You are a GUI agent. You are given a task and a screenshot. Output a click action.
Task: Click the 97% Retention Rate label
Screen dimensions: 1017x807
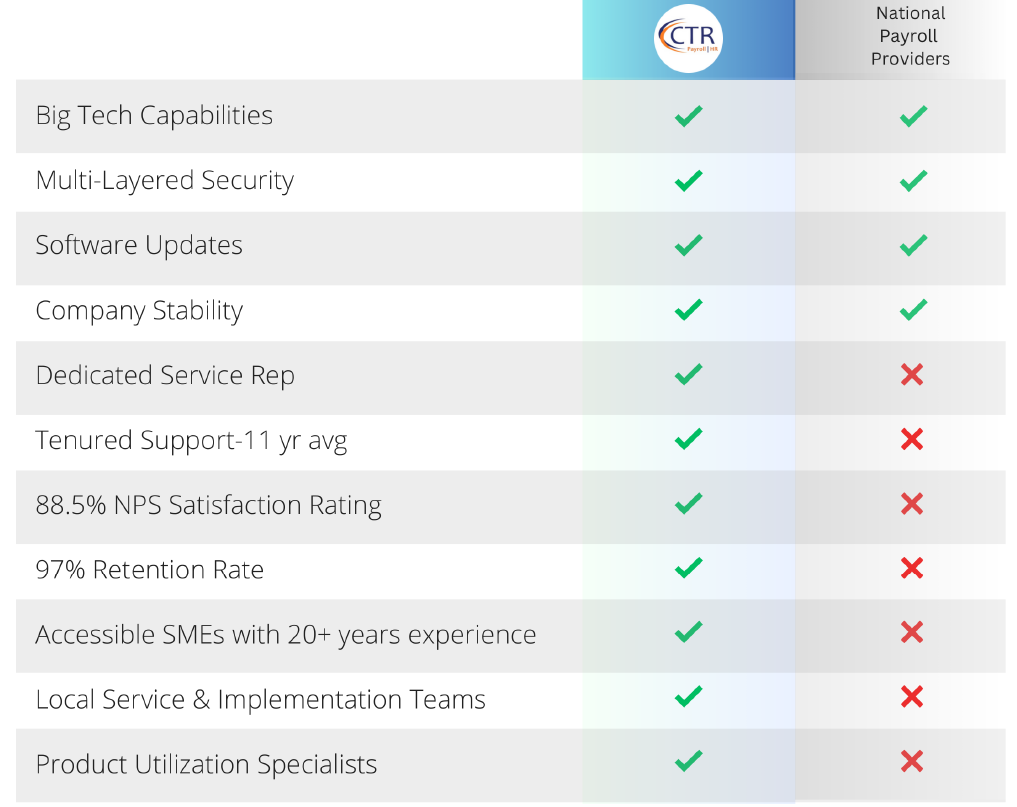pos(150,570)
